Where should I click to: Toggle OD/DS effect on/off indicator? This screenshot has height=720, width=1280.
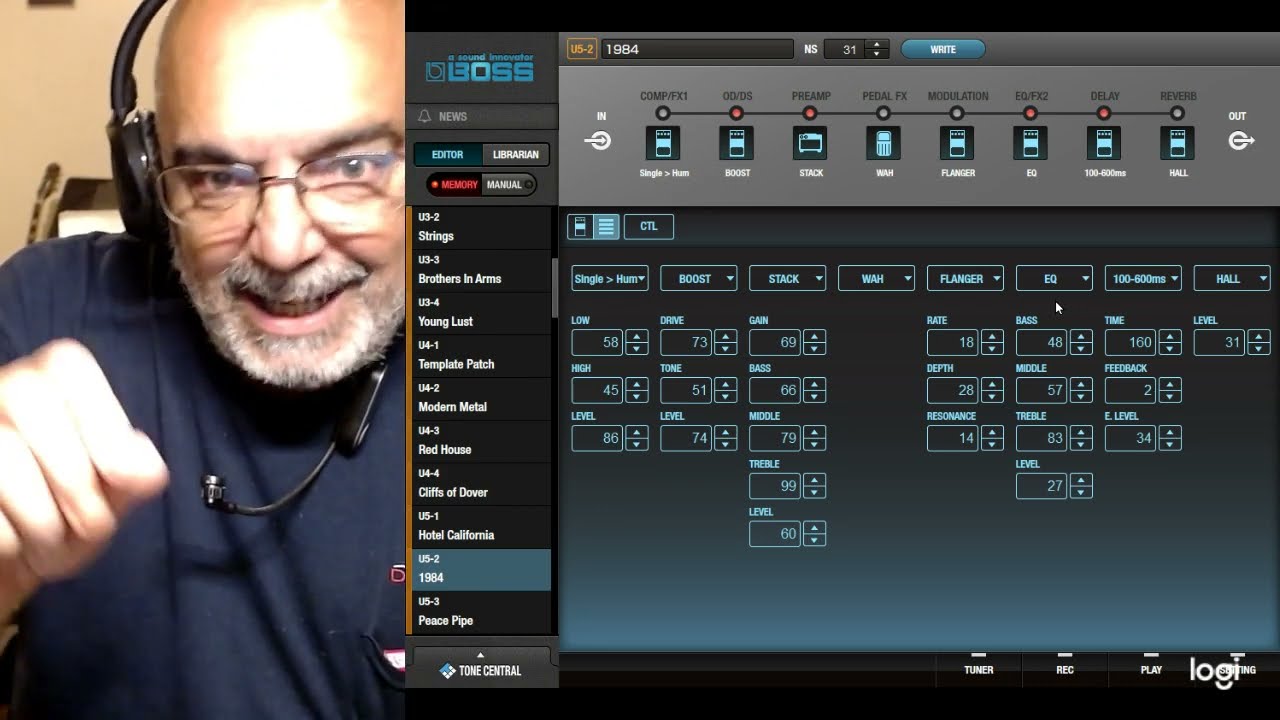(737, 114)
